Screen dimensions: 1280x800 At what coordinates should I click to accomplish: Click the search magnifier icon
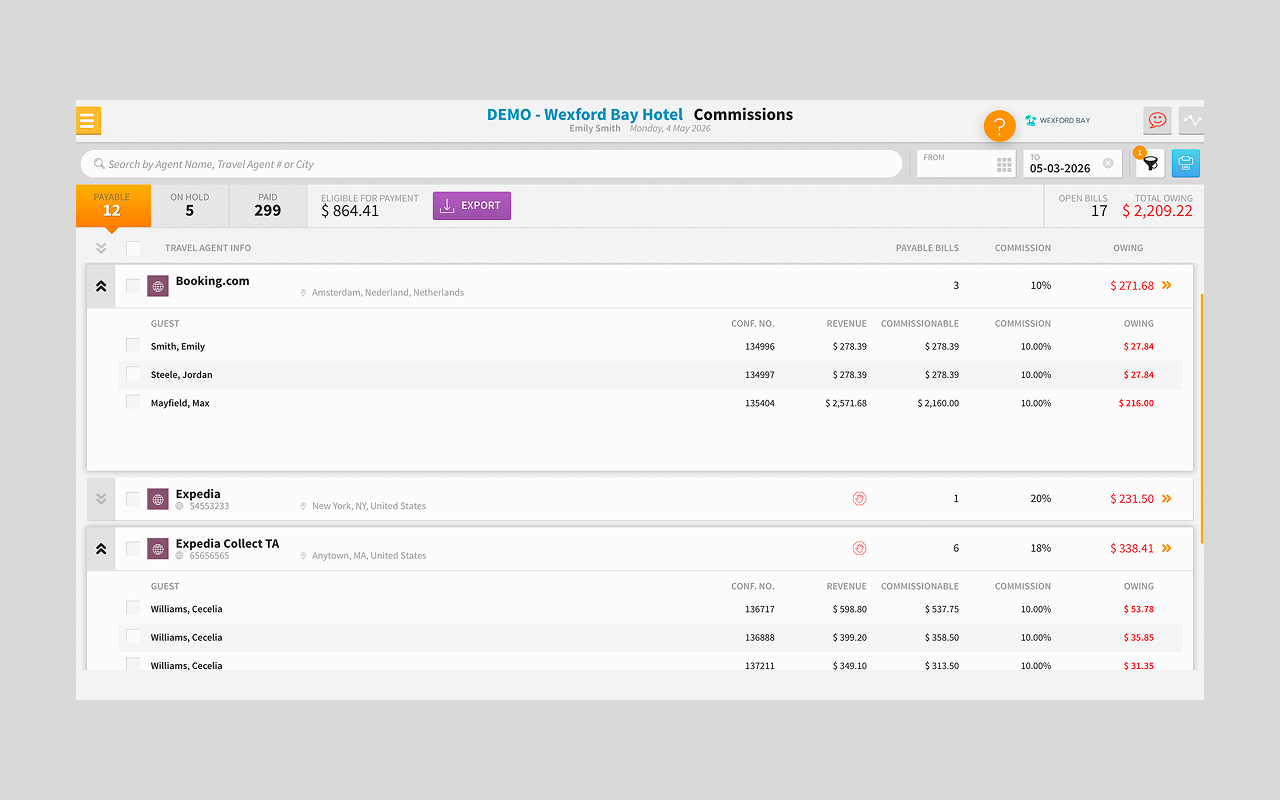click(x=99, y=164)
